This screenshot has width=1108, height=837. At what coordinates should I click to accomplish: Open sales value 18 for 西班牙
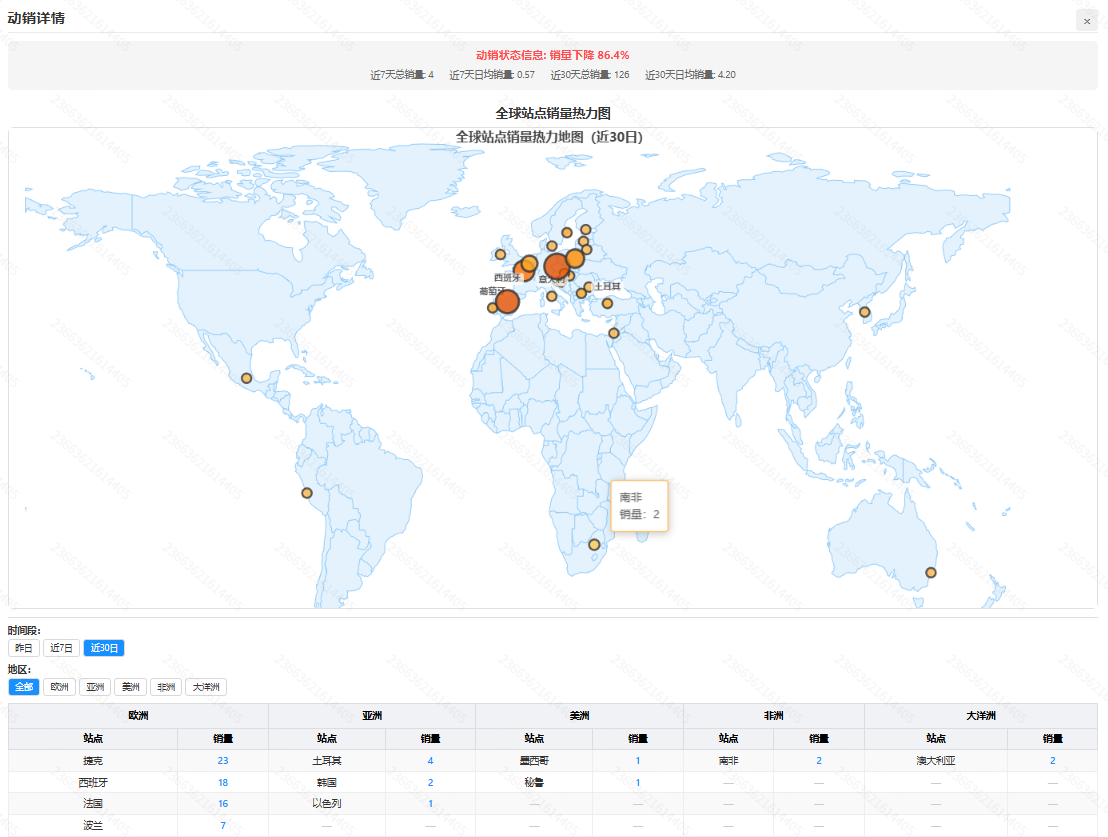point(222,782)
